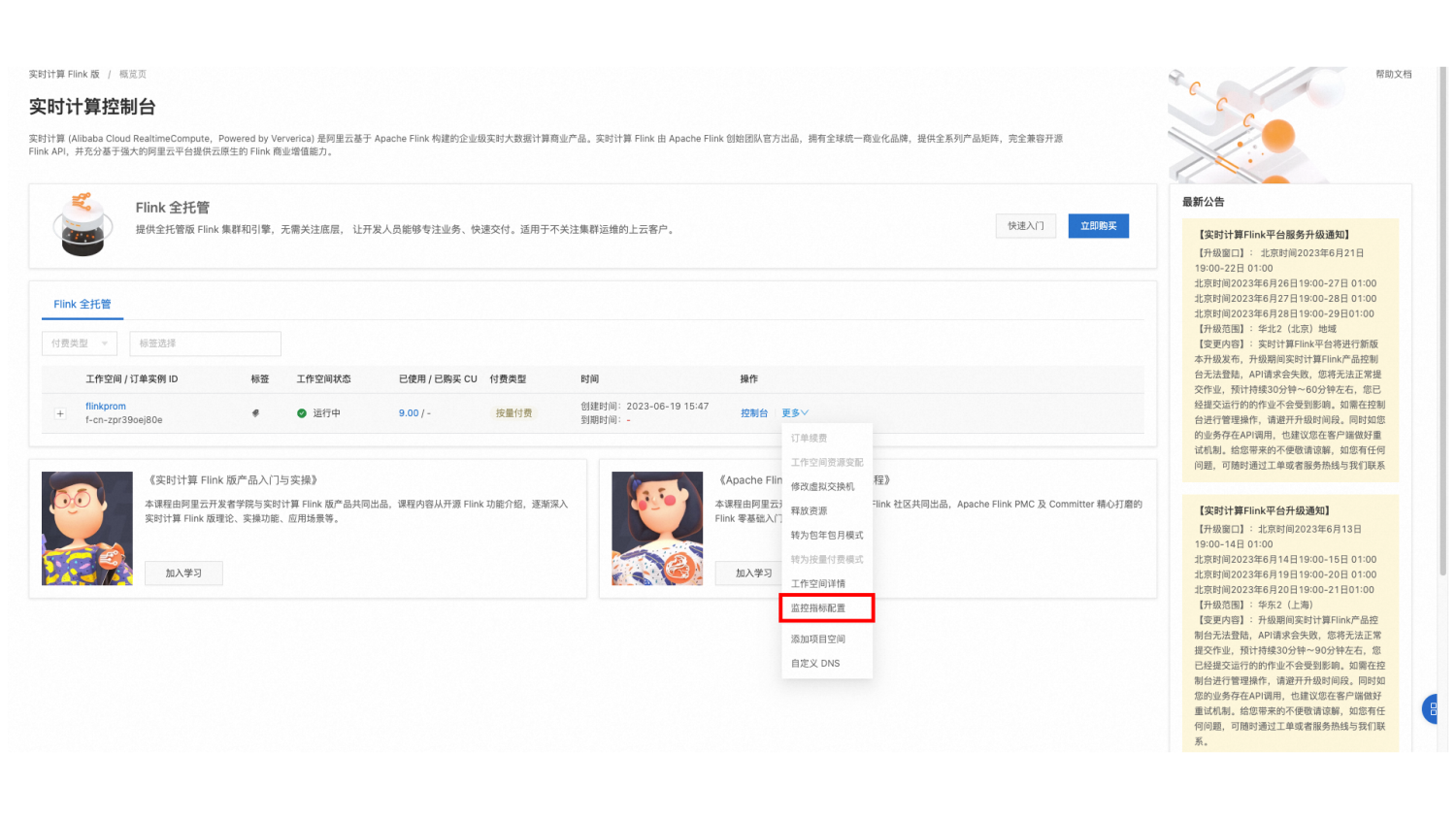
Task: Click the 运行中 status text
Action: coord(326,413)
